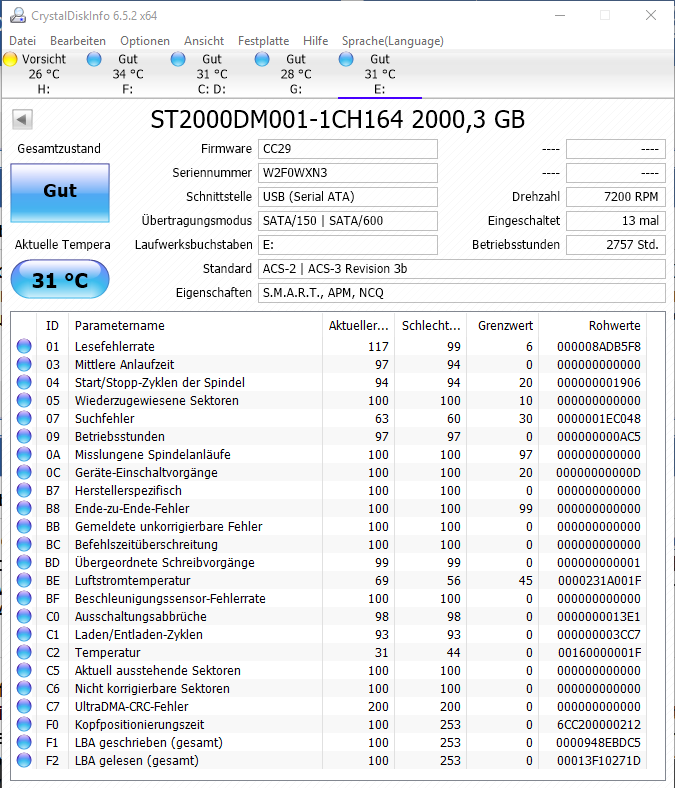Select the H: drive with Vorsicht status
This screenshot has height=788, width=675.
(x=44, y=74)
